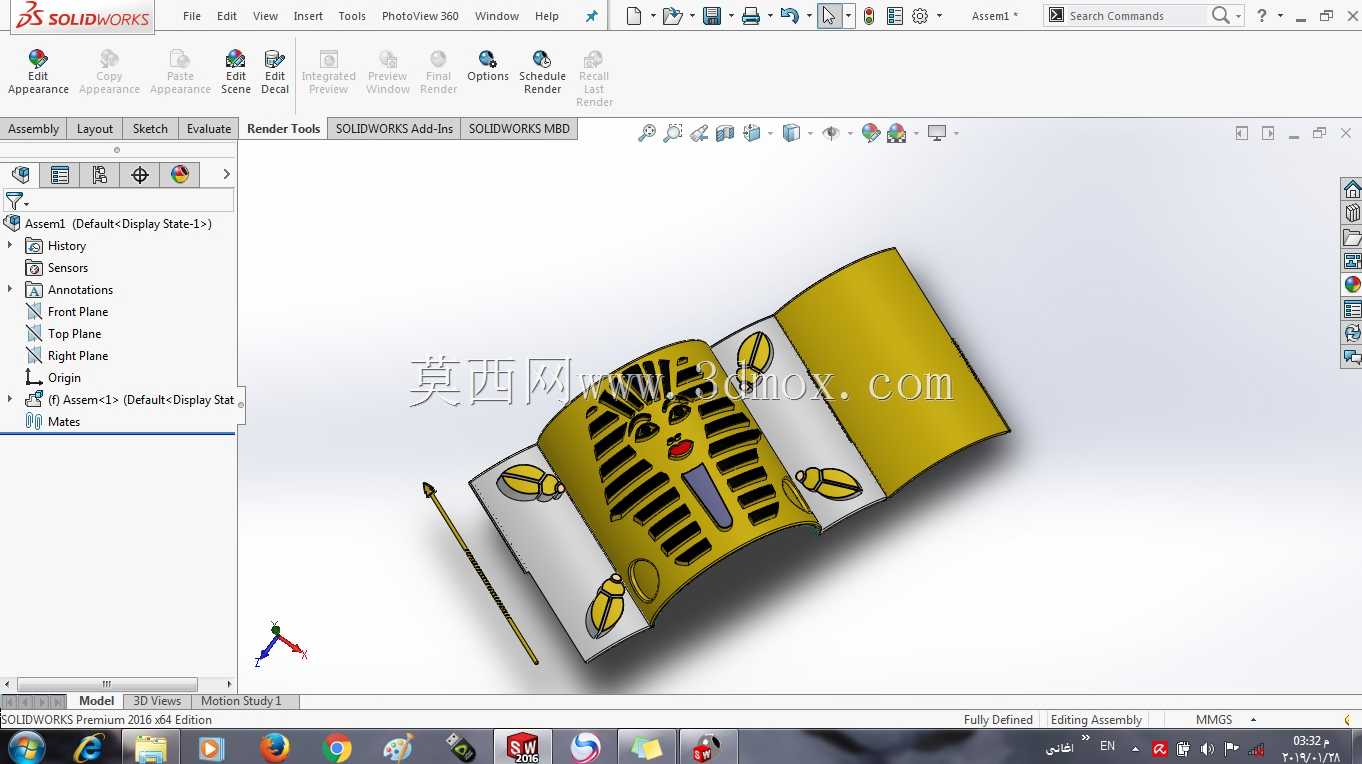
Task: Pin the menu bar
Action: pyautogui.click(x=591, y=16)
